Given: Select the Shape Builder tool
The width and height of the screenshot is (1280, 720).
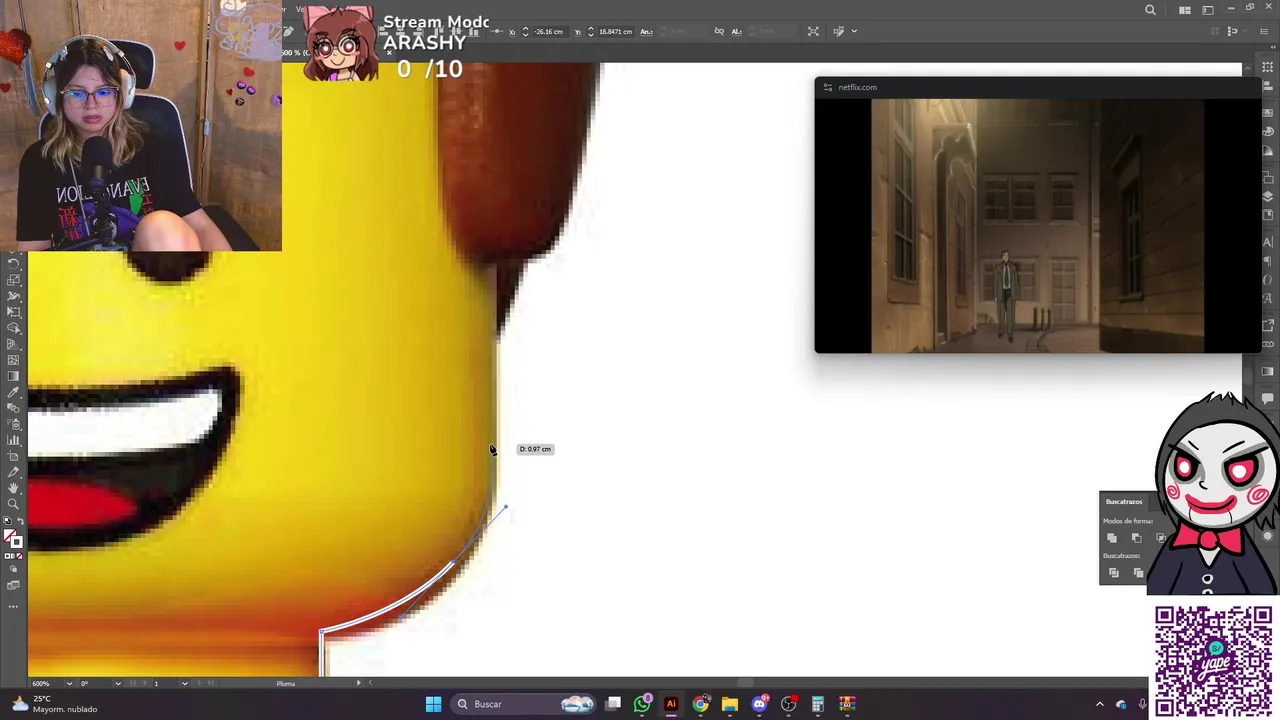Looking at the screenshot, I should (x=13, y=328).
